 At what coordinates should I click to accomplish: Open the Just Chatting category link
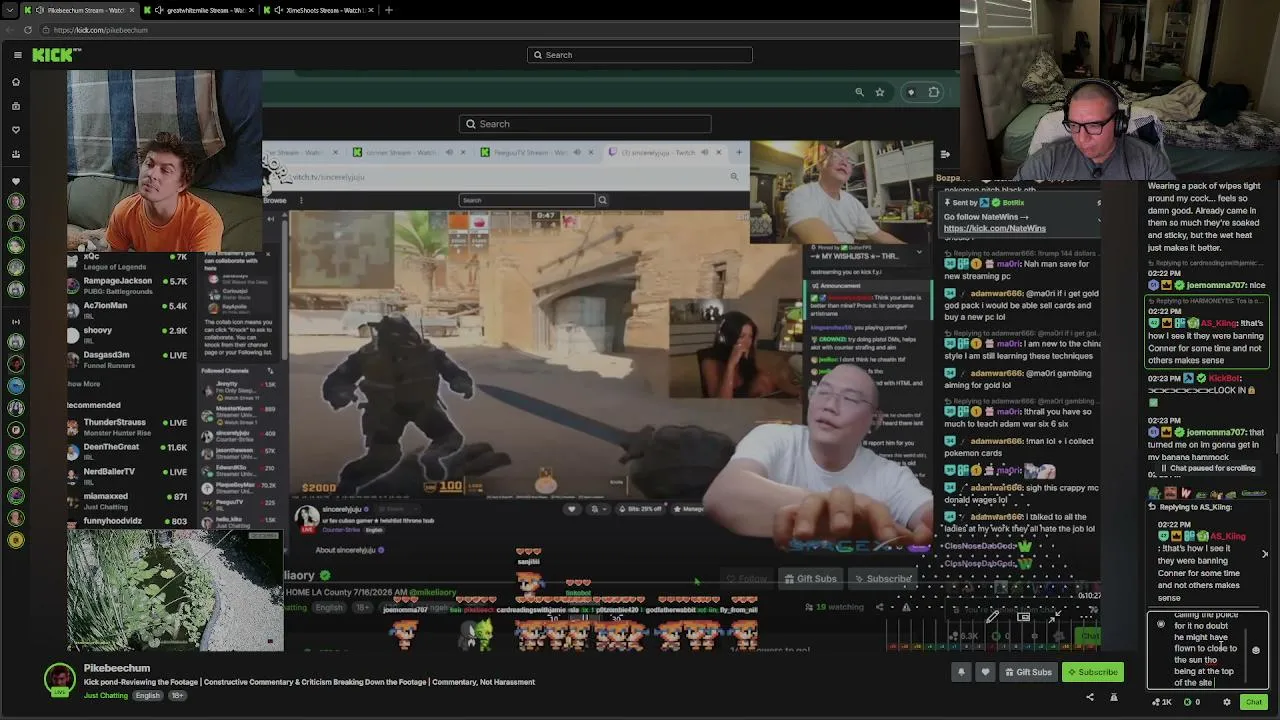(106, 696)
